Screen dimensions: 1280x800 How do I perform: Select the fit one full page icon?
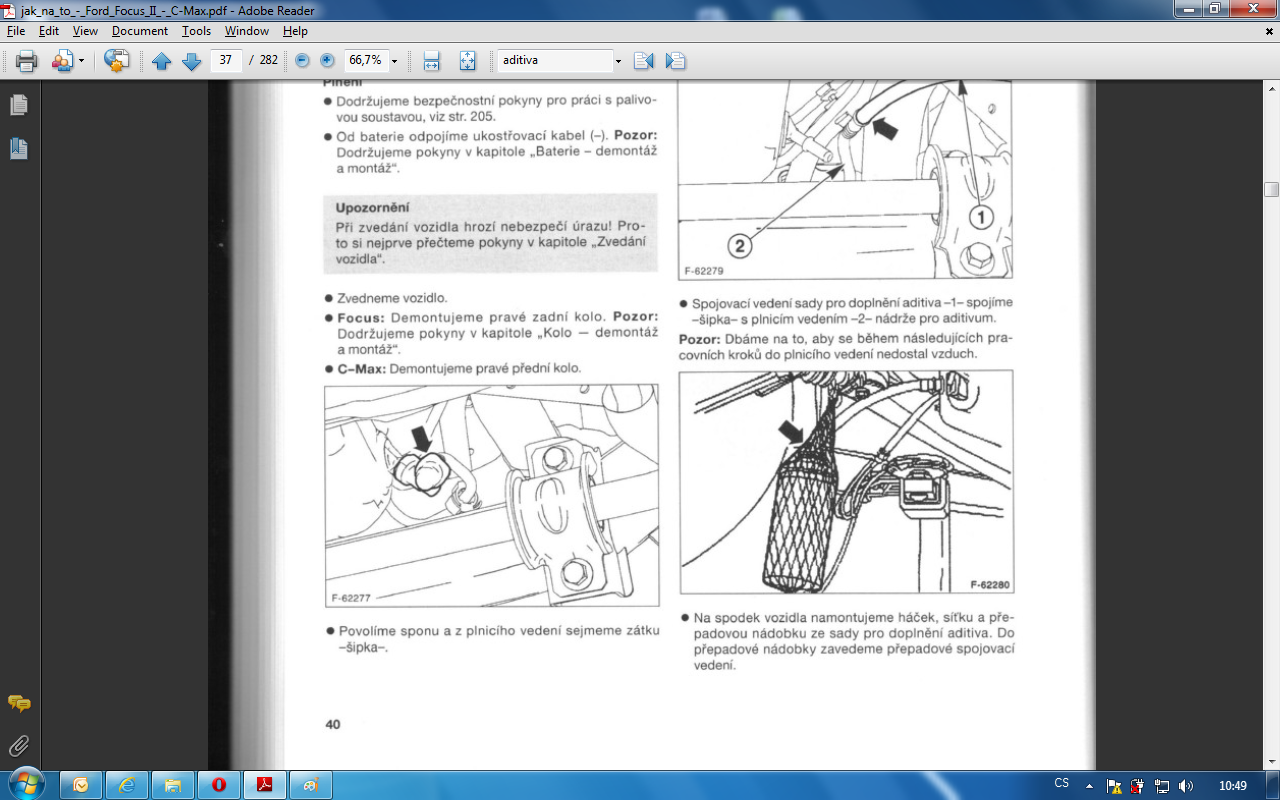pyautogui.click(x=467, y=61)
